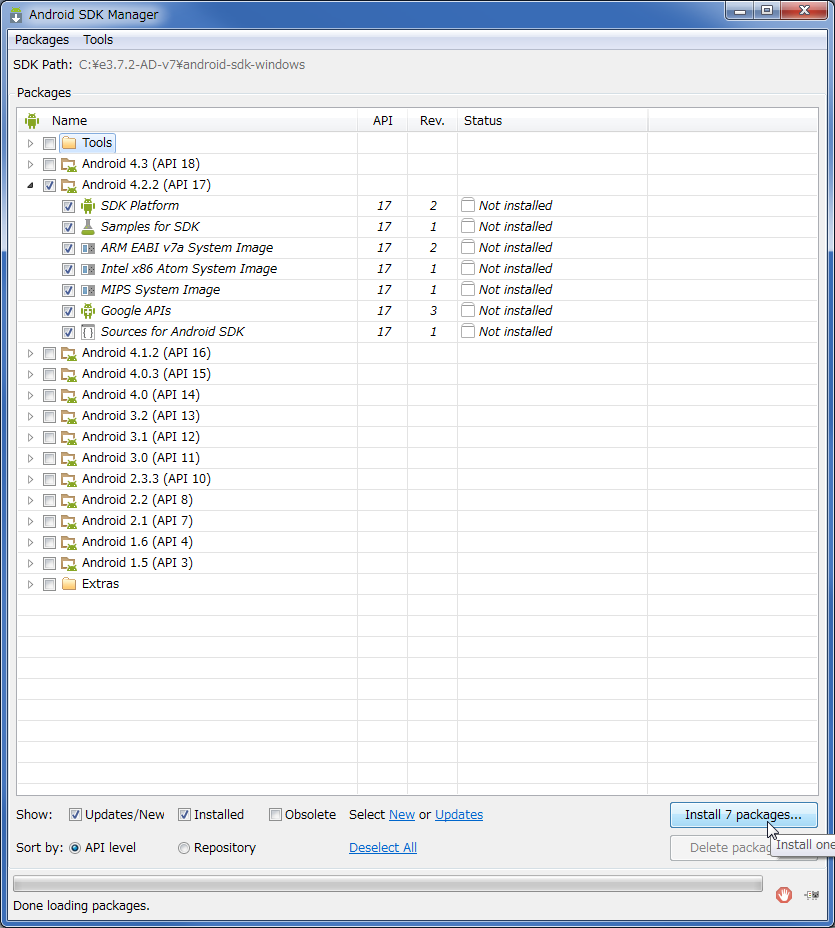Toggle the Installed show filter
This screenshot has width=835, height=928.
(184, 815)
